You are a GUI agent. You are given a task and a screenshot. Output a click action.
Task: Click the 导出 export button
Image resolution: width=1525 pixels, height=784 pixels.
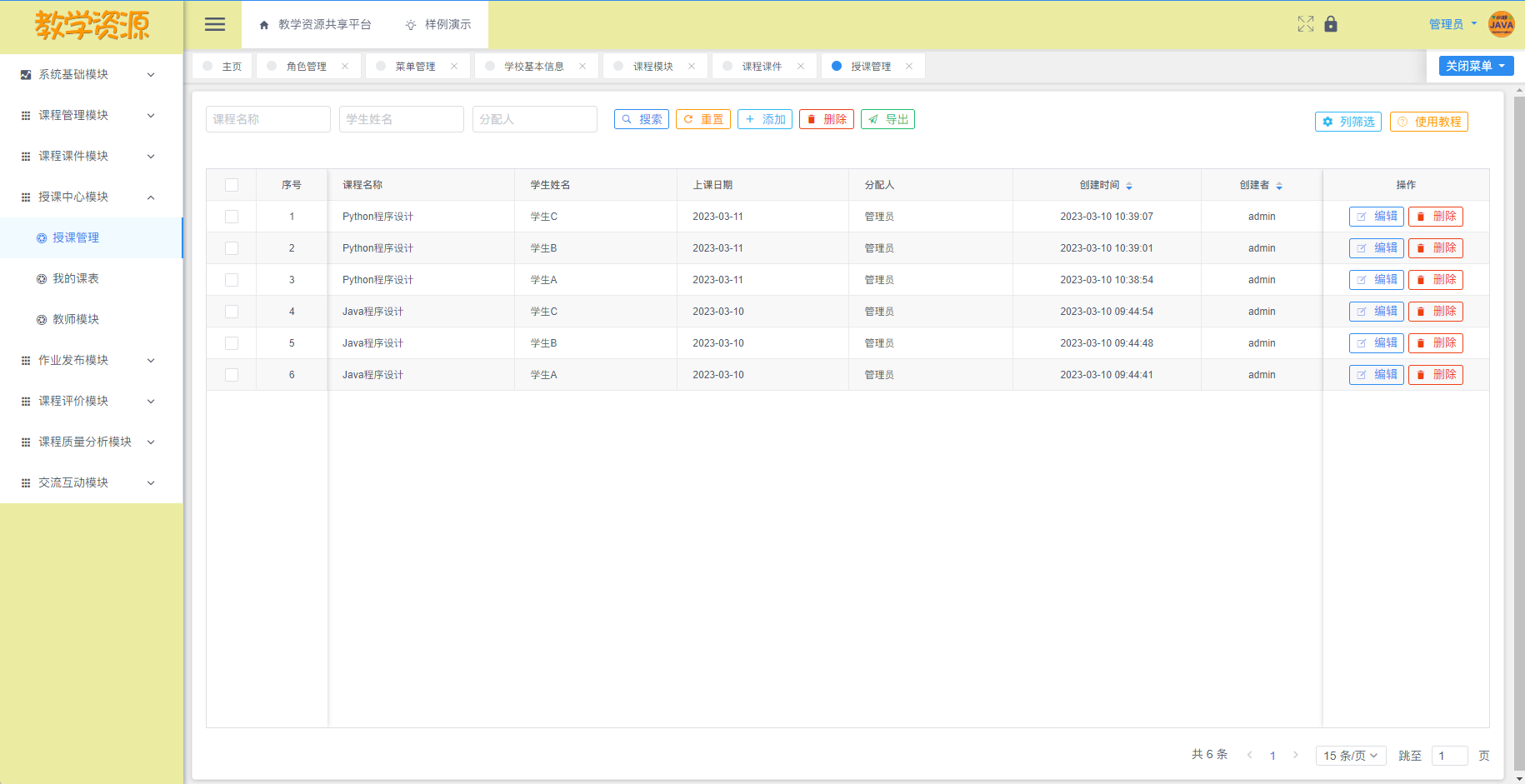(x=888, y=119)
